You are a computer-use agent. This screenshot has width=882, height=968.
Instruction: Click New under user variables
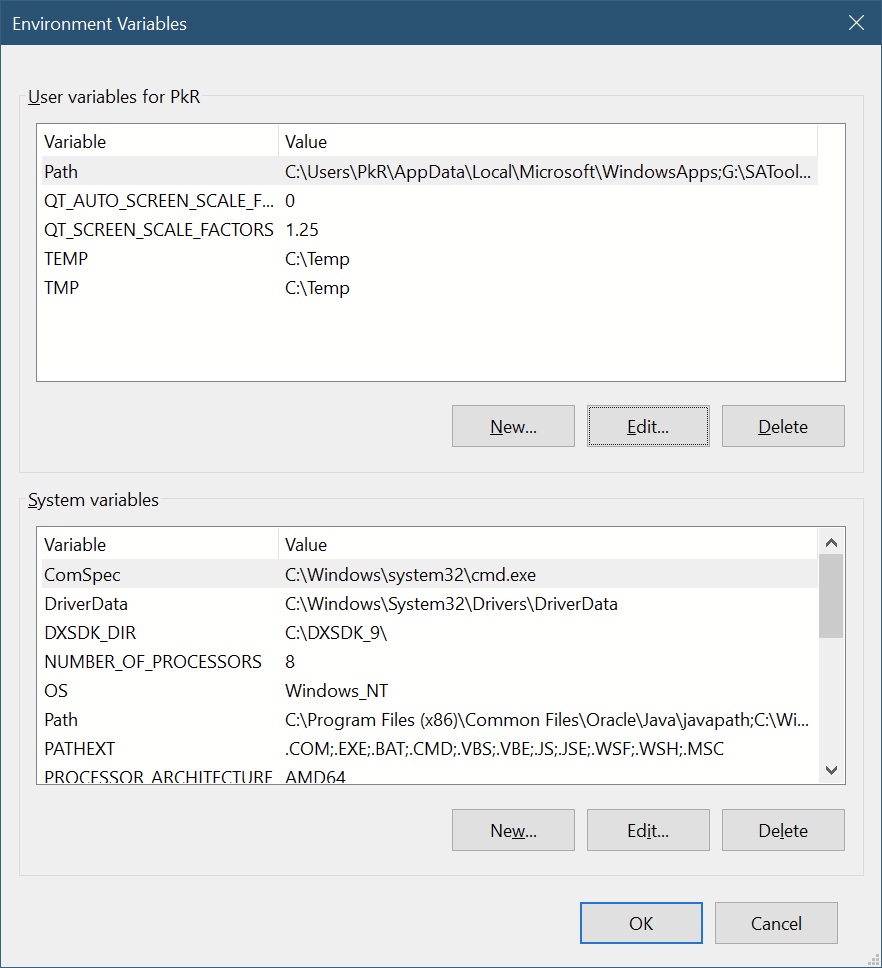(x=513, y=426)
